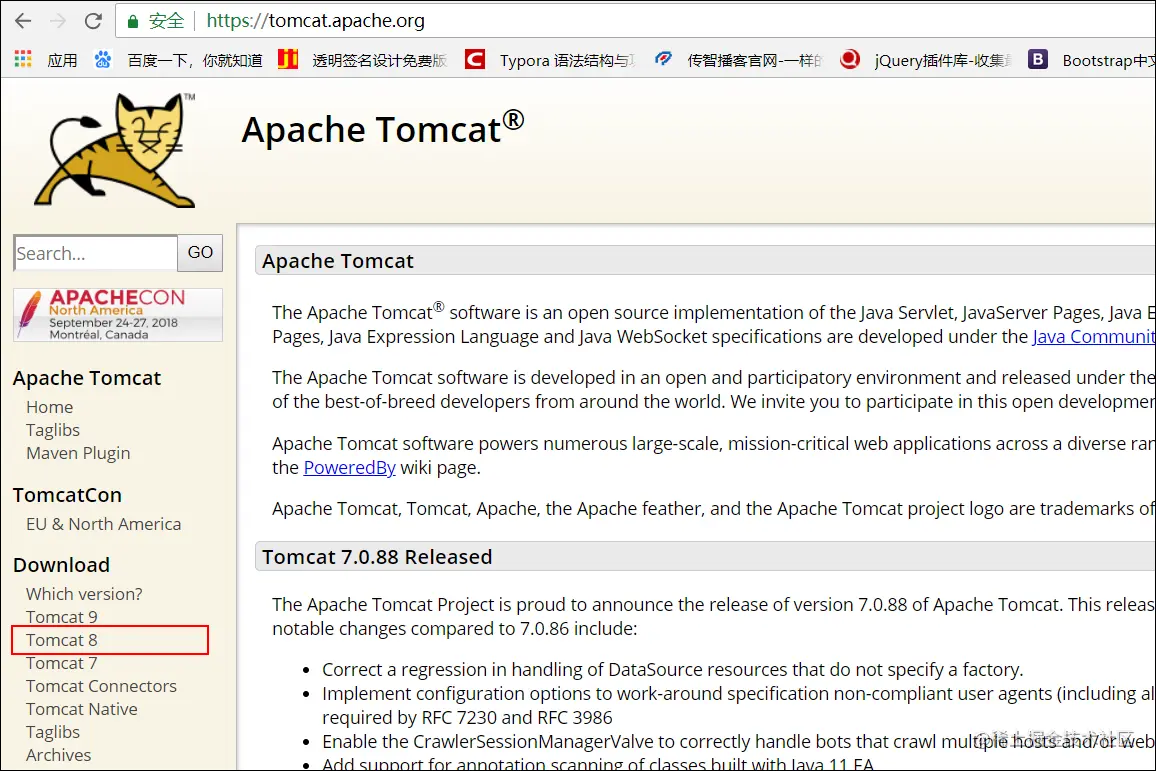
Task: Click the 应用 bookmark label
Action: point(62,60)
